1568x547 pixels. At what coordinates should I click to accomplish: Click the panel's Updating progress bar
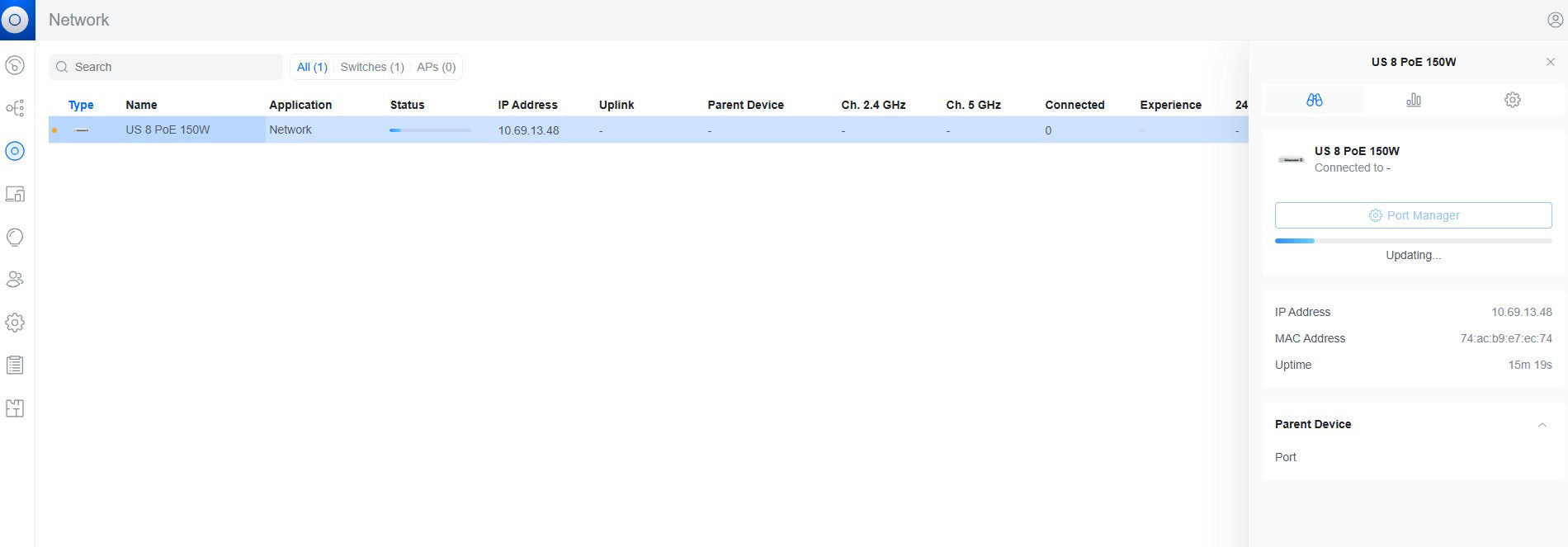pos(1414,241)
